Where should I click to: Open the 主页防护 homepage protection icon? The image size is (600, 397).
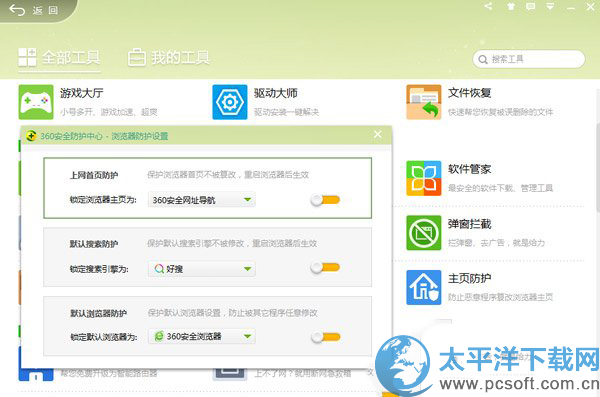(x=424, y=287)
